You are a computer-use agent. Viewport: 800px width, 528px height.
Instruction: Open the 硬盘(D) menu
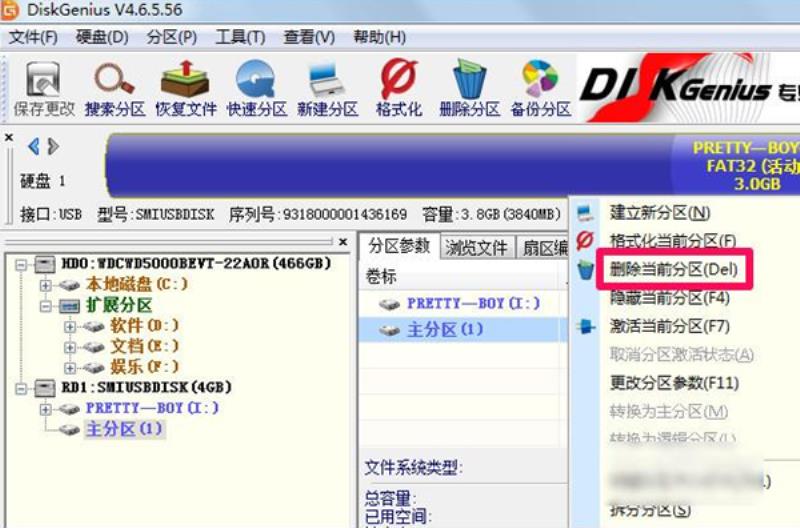[x=102, y=37]
